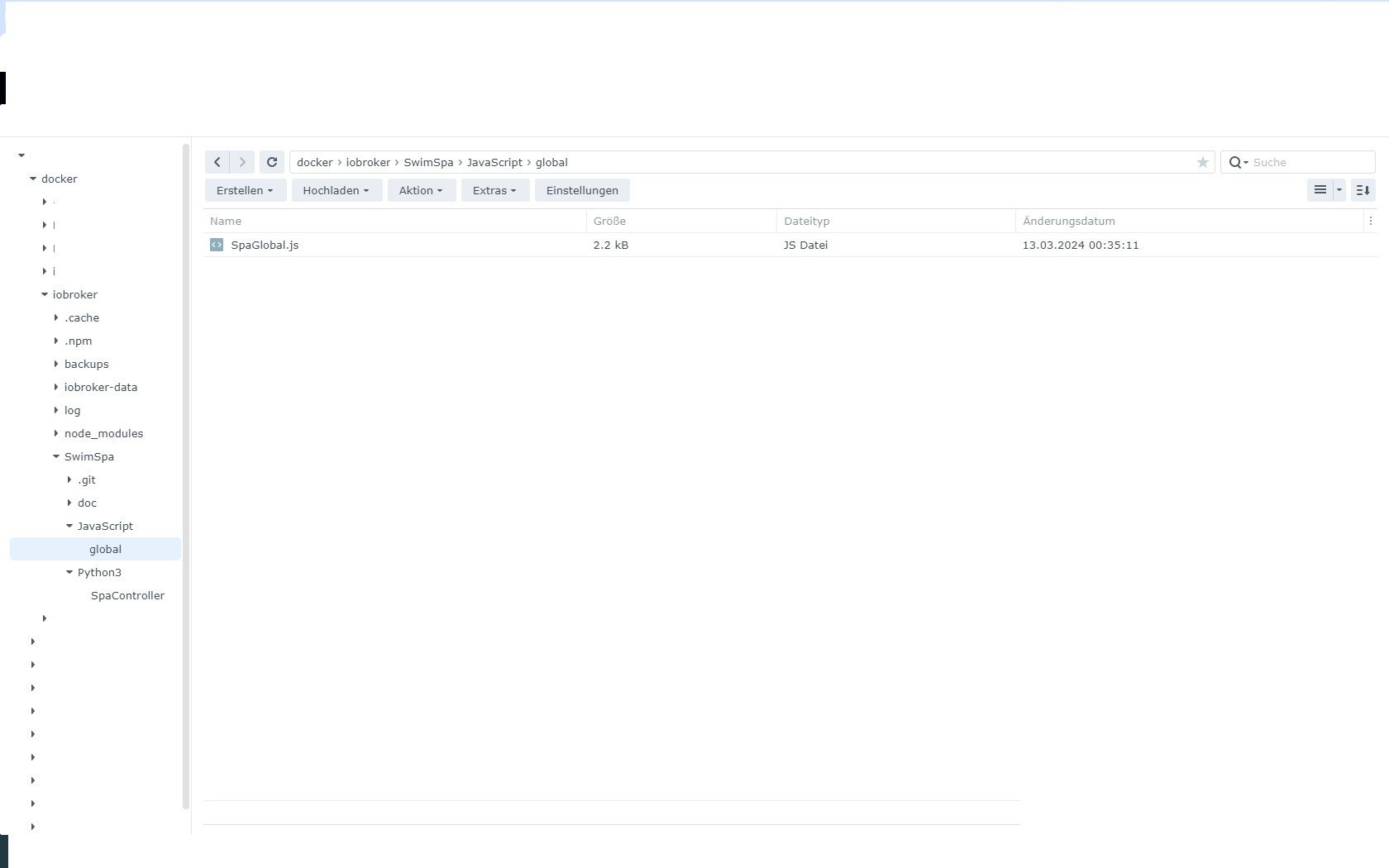Refresh the current folder listing

tap(272, 162)
